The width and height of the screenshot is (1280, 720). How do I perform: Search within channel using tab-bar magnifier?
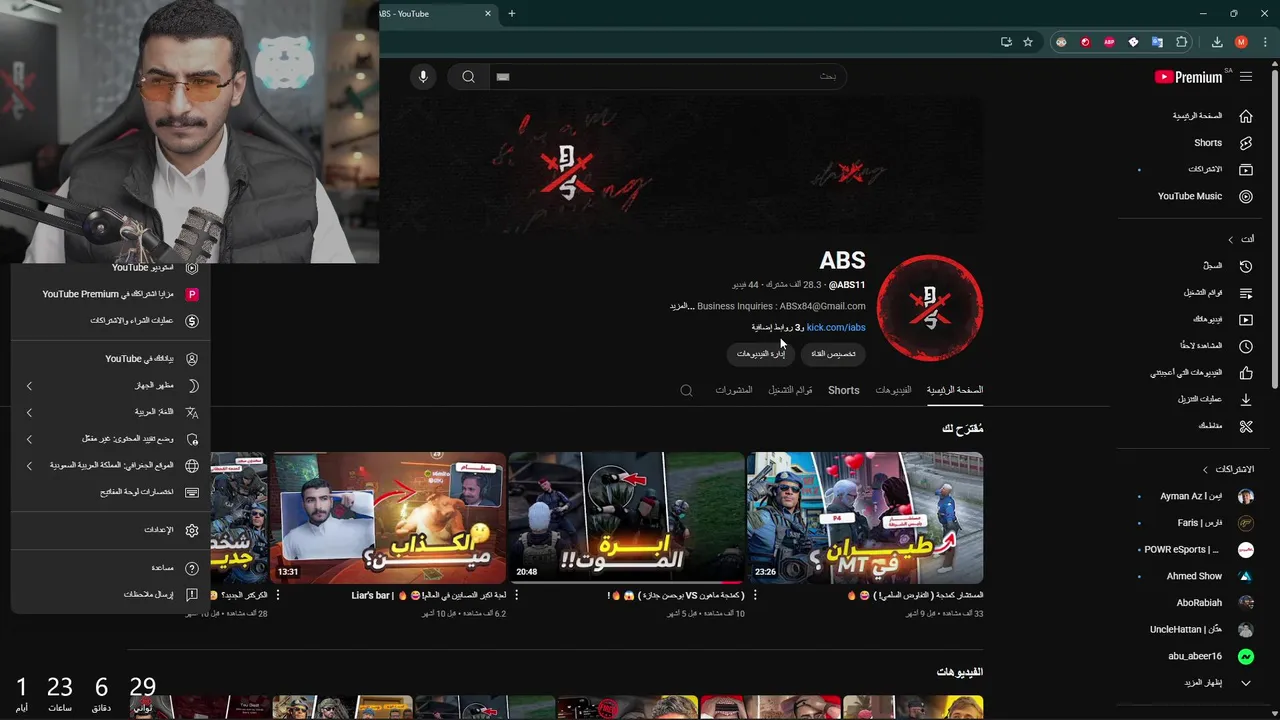(x=686, y=390)
